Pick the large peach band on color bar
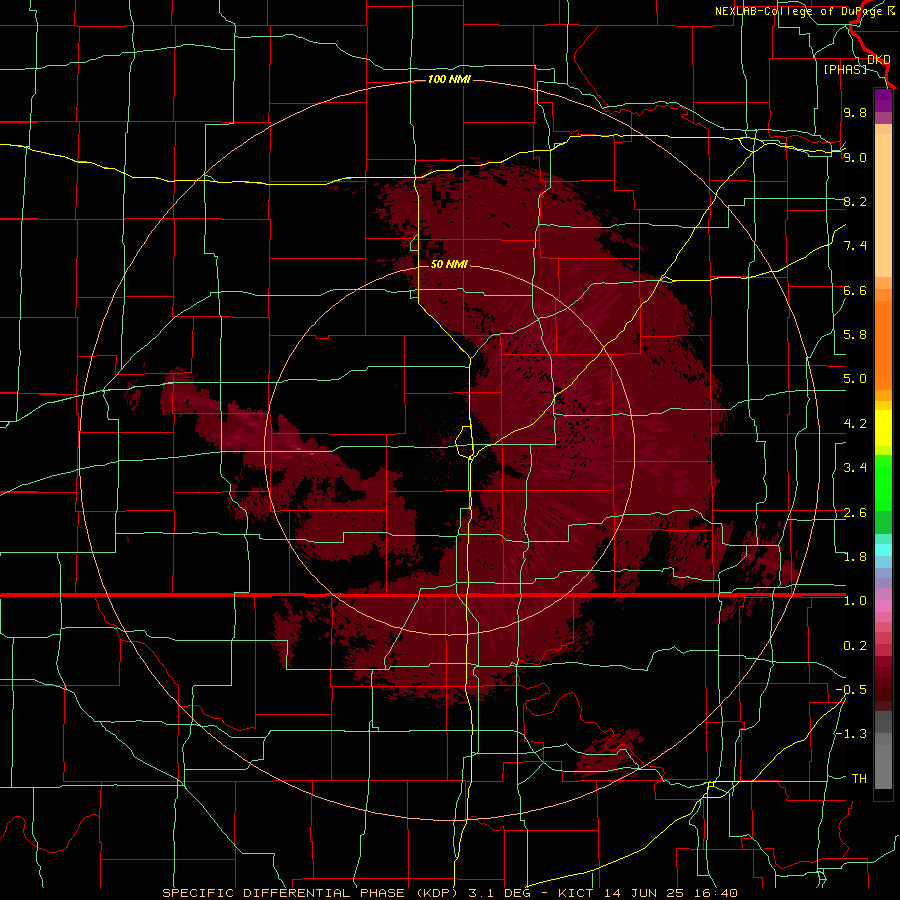900x900 pixels. pyautogui.click(x=883, y=205)
